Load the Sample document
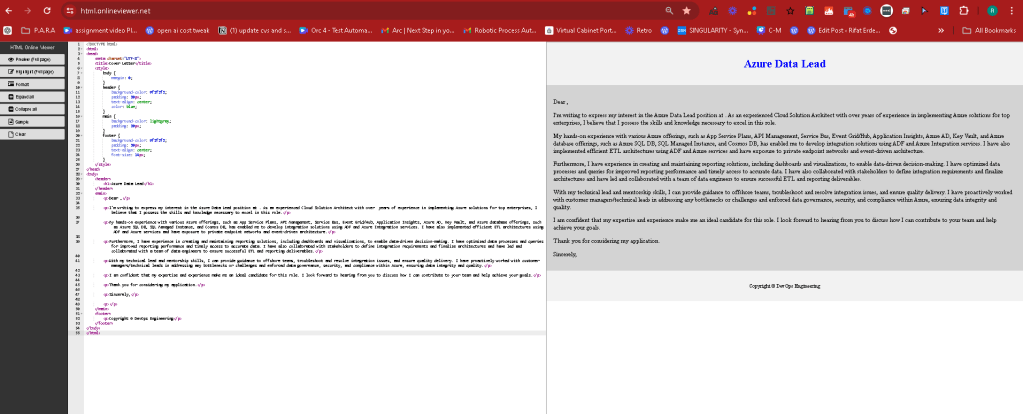1023x414 pixels. pos(33,121)
